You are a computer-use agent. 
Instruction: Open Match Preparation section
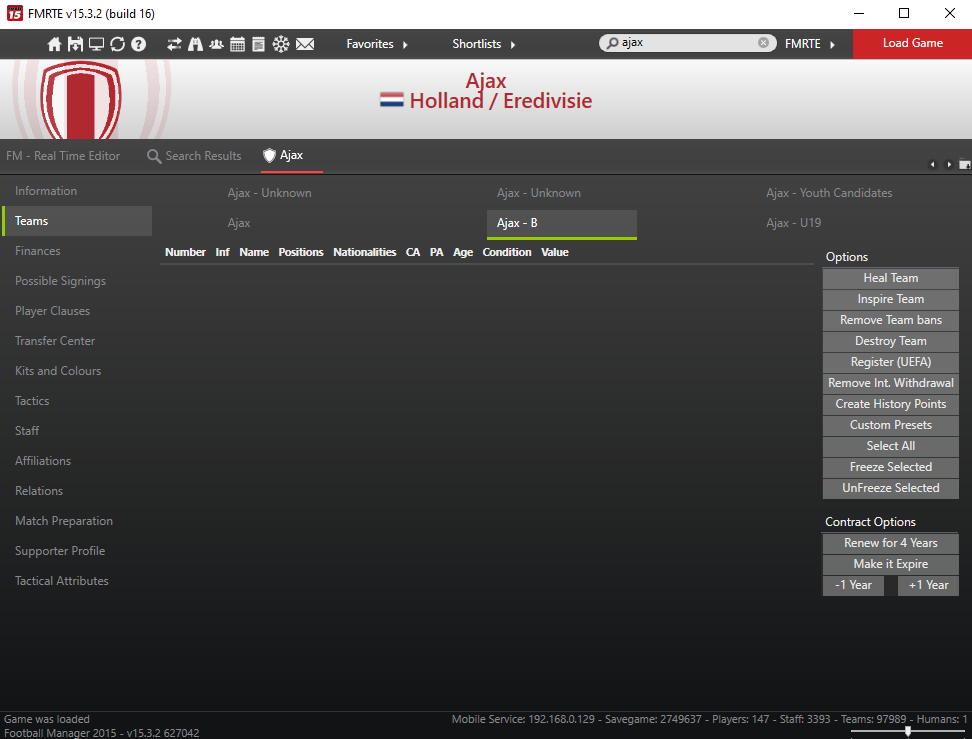click(77, 521)
